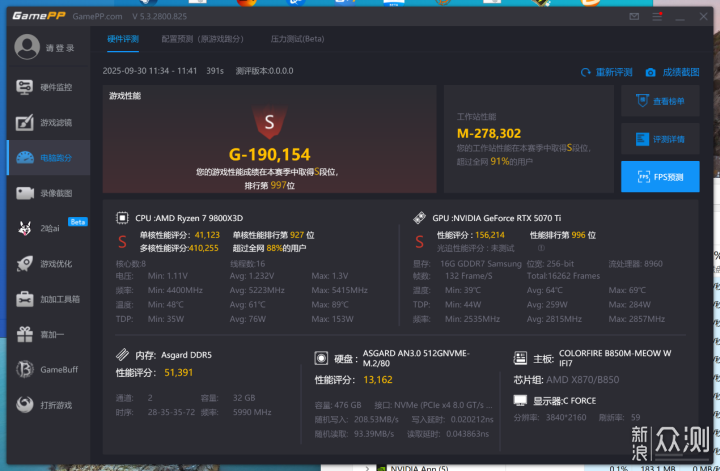
Task: Click the info icon beside 光追性能评分
Action: [x=541, y=248]
